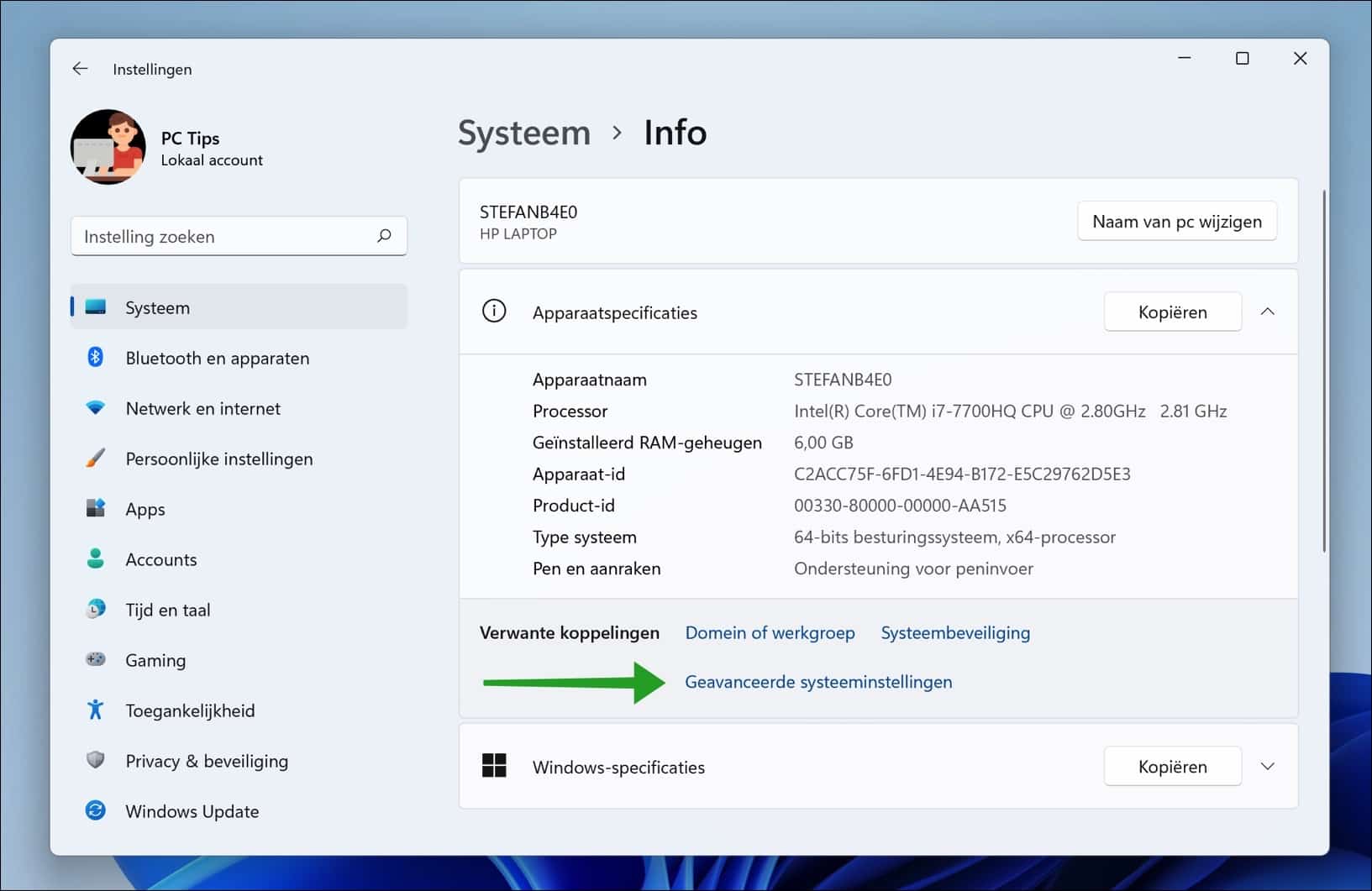This screenshot has width=1372, height=891.
Task: Expand the Windows-specificaties section
Action: (x=1268, y=766)
